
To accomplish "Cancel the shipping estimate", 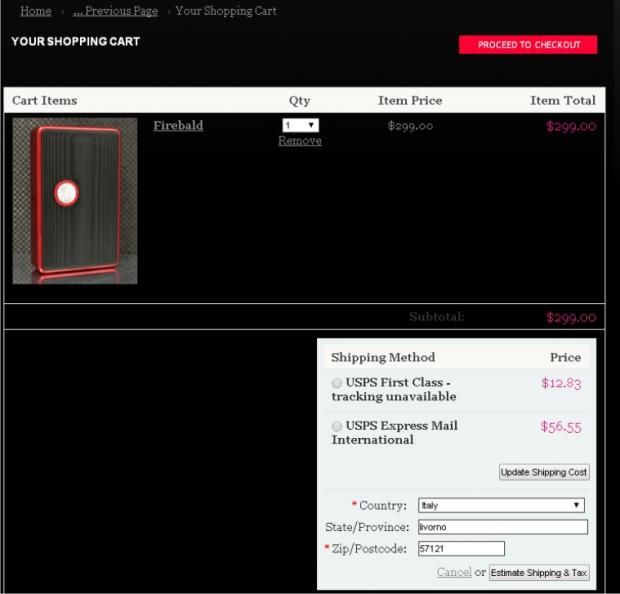I will [454, 572].
